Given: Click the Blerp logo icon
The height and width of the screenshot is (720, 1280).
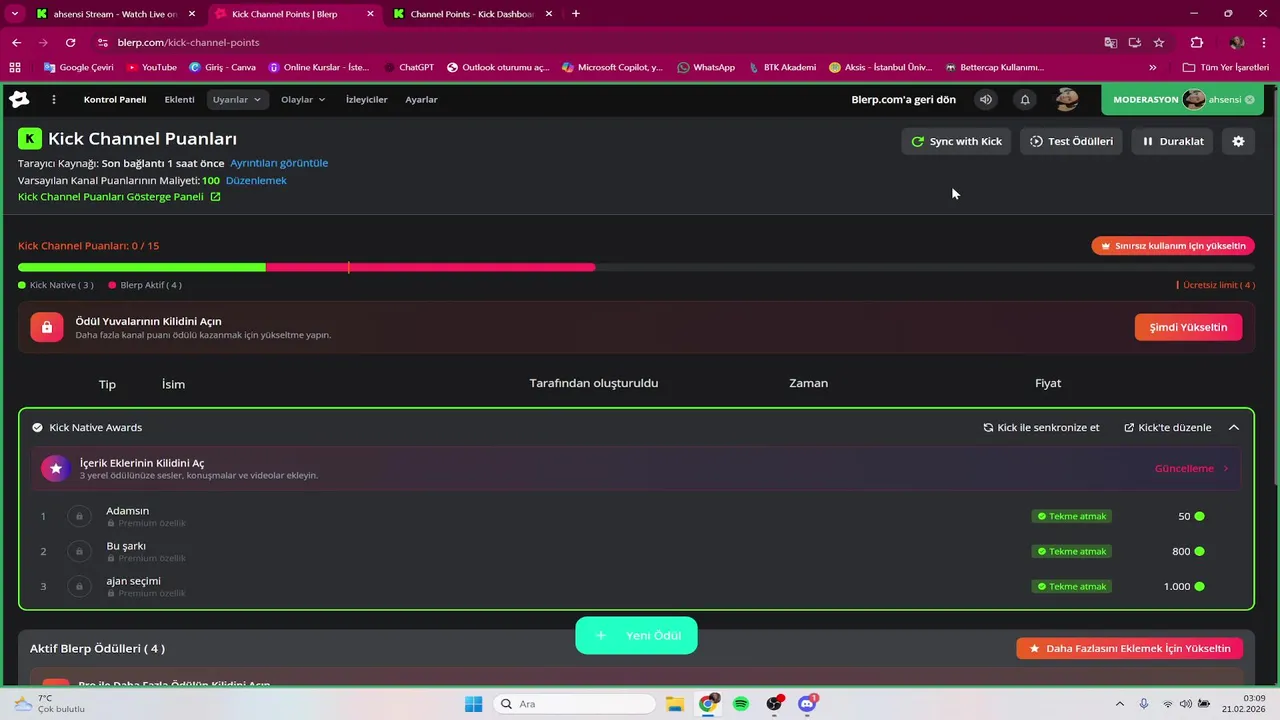Looking at the screenshot, I should pos(19,99).
